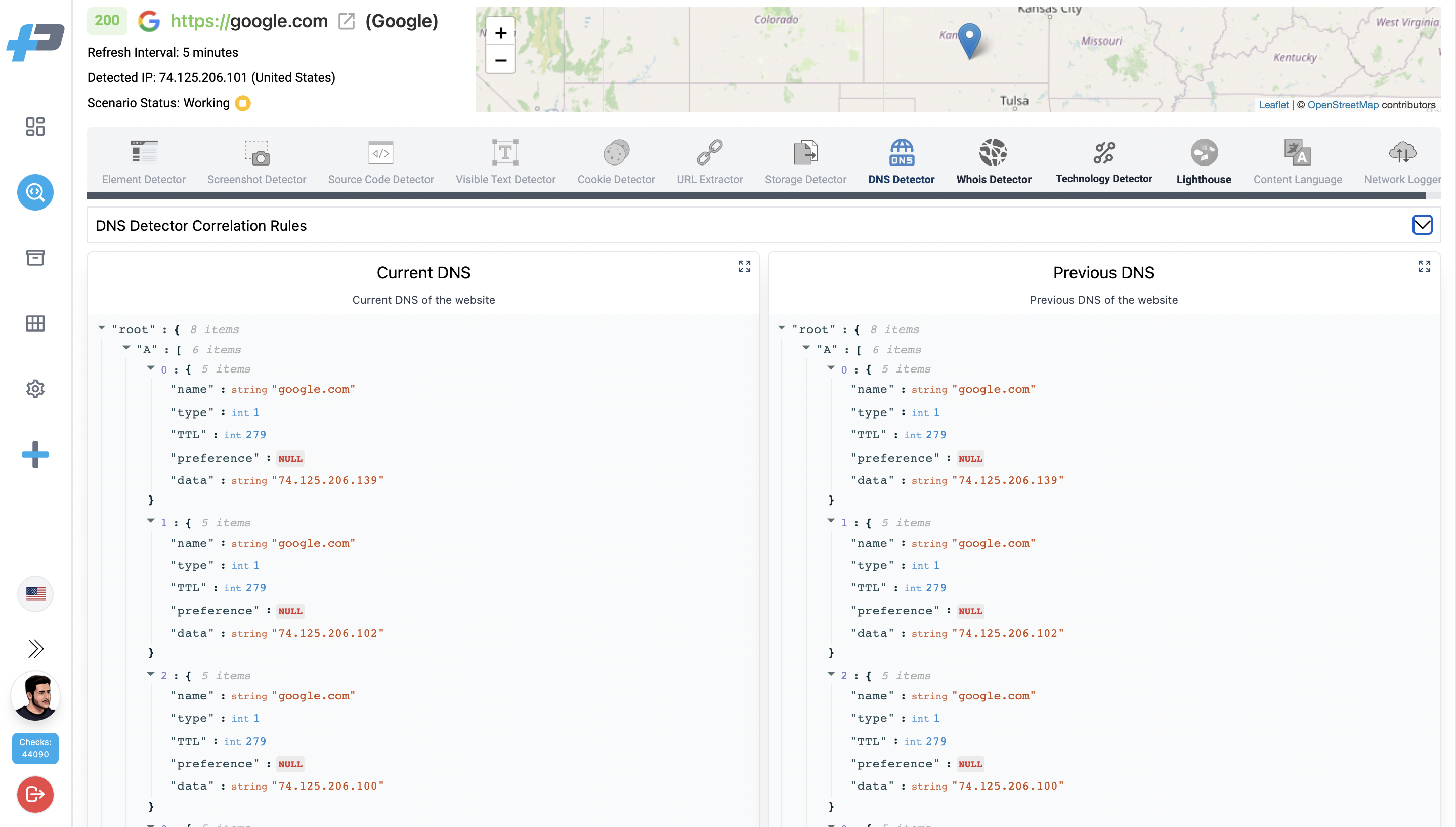Image resolution: width=1456 pixels, height=827 pixels.
Task: Click the Checks: 44090 badge
Action: [35, 748]
